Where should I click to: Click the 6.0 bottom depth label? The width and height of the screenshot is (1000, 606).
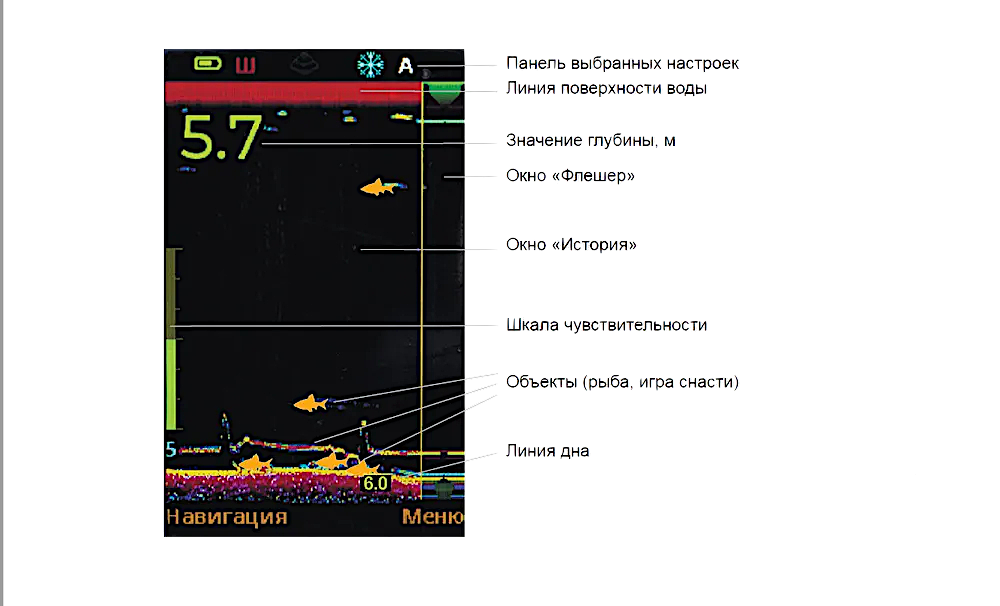[375, 483]
